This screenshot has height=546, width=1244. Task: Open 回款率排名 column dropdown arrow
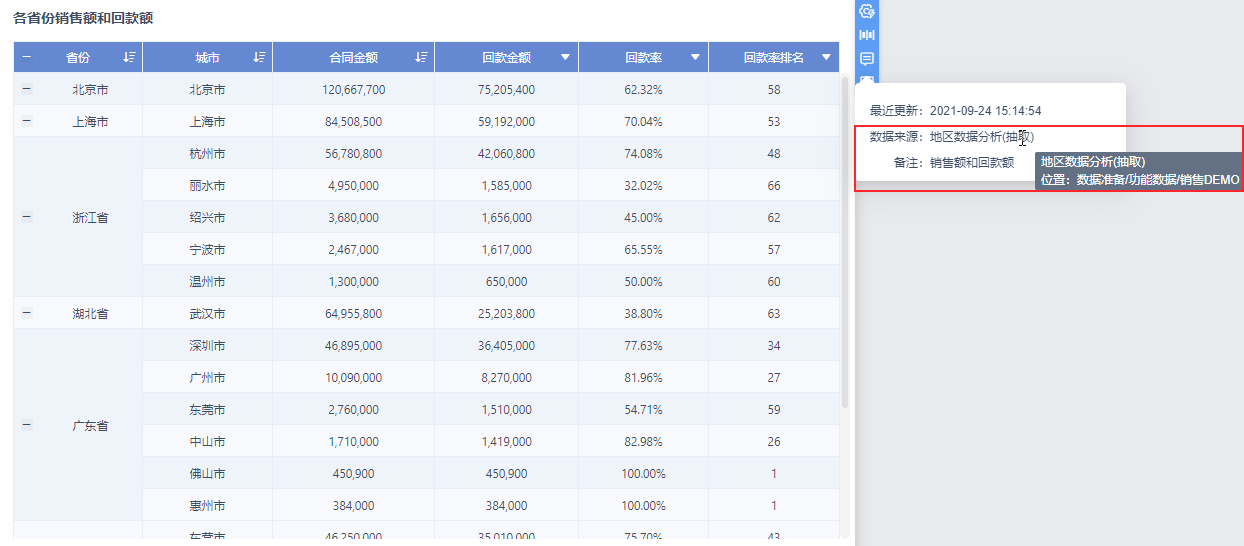[x=826, y=57]
